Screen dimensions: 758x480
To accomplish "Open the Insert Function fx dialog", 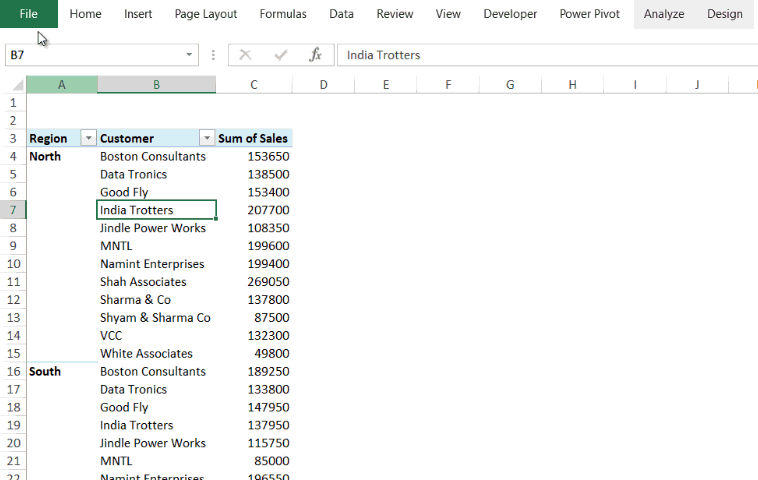I will point(315,55).
